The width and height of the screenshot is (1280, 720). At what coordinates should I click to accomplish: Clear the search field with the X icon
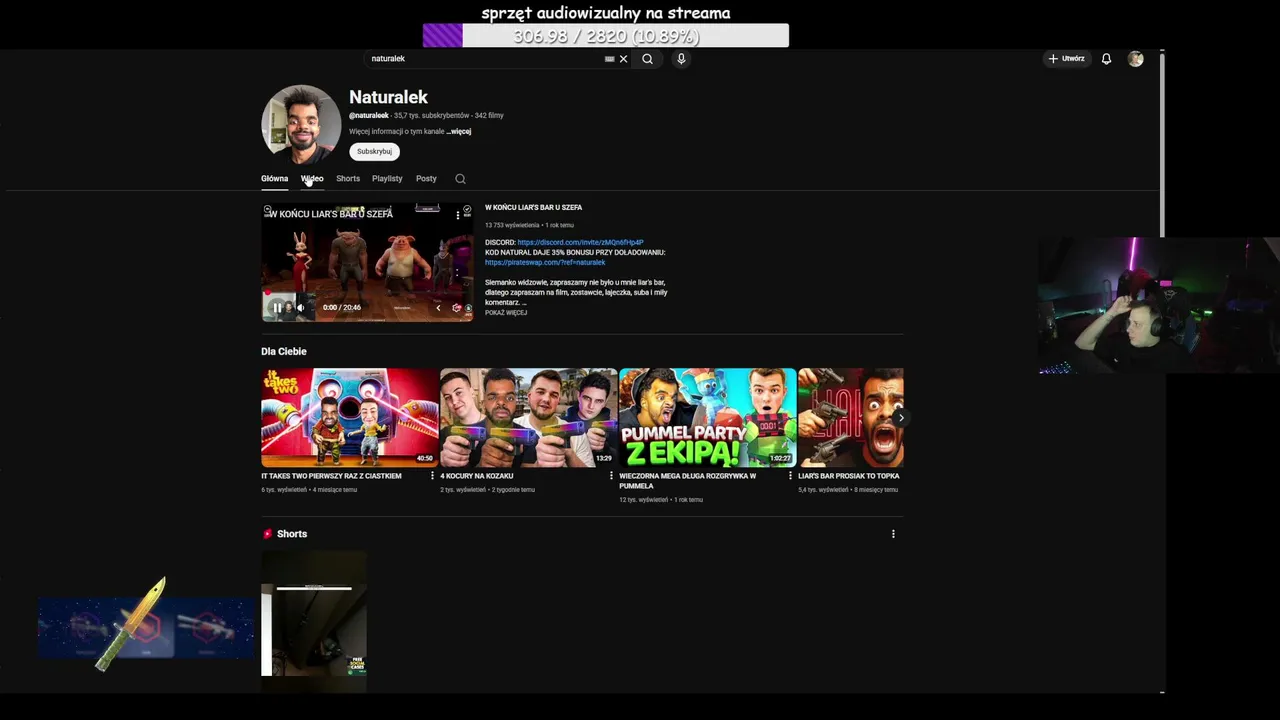[x=623, y=59]
